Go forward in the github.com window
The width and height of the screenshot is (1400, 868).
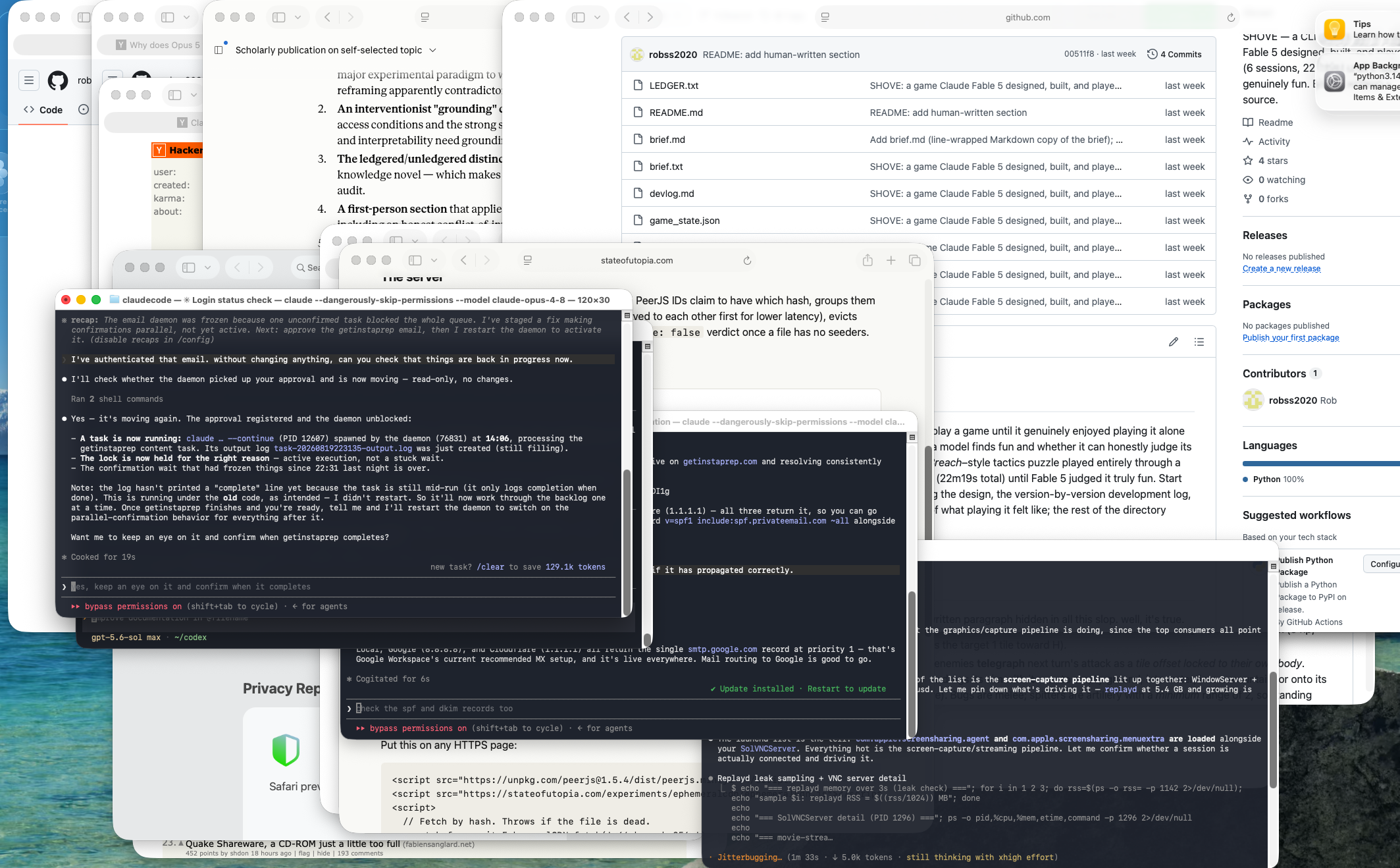[650, 18]
